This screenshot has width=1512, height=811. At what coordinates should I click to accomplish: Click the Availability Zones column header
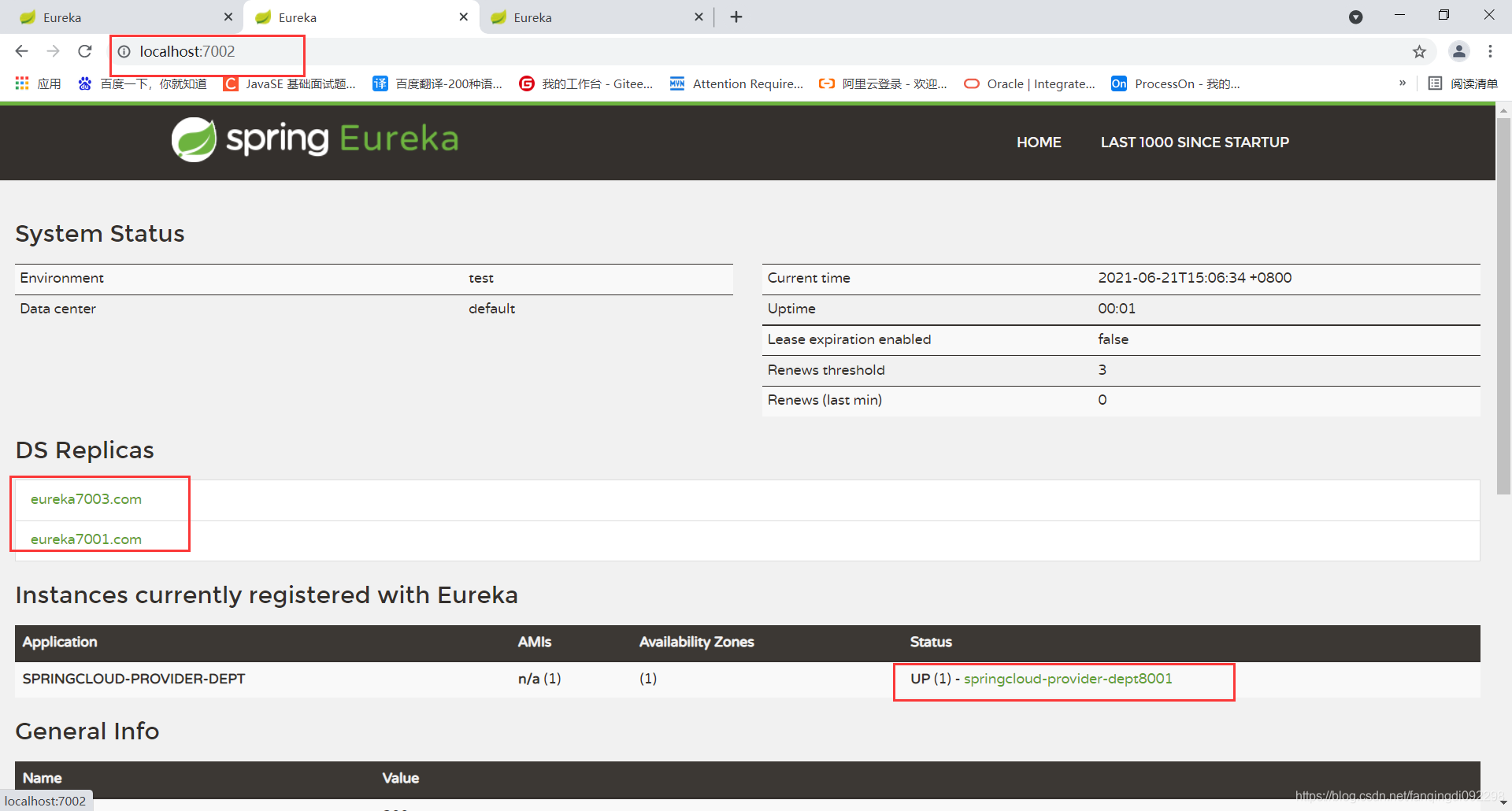click(696, 643)
